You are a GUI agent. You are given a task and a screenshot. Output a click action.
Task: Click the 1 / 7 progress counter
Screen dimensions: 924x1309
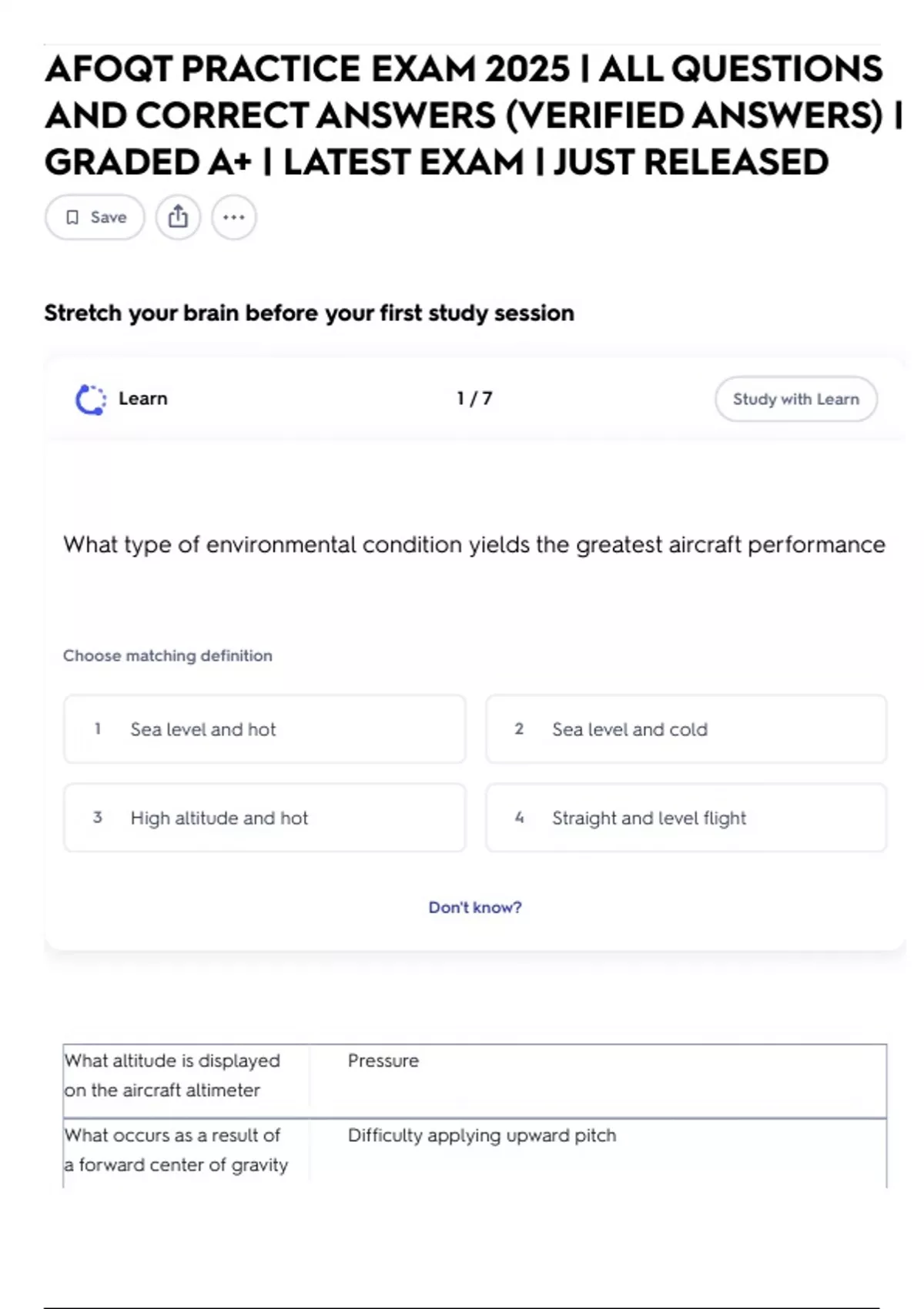474,399
